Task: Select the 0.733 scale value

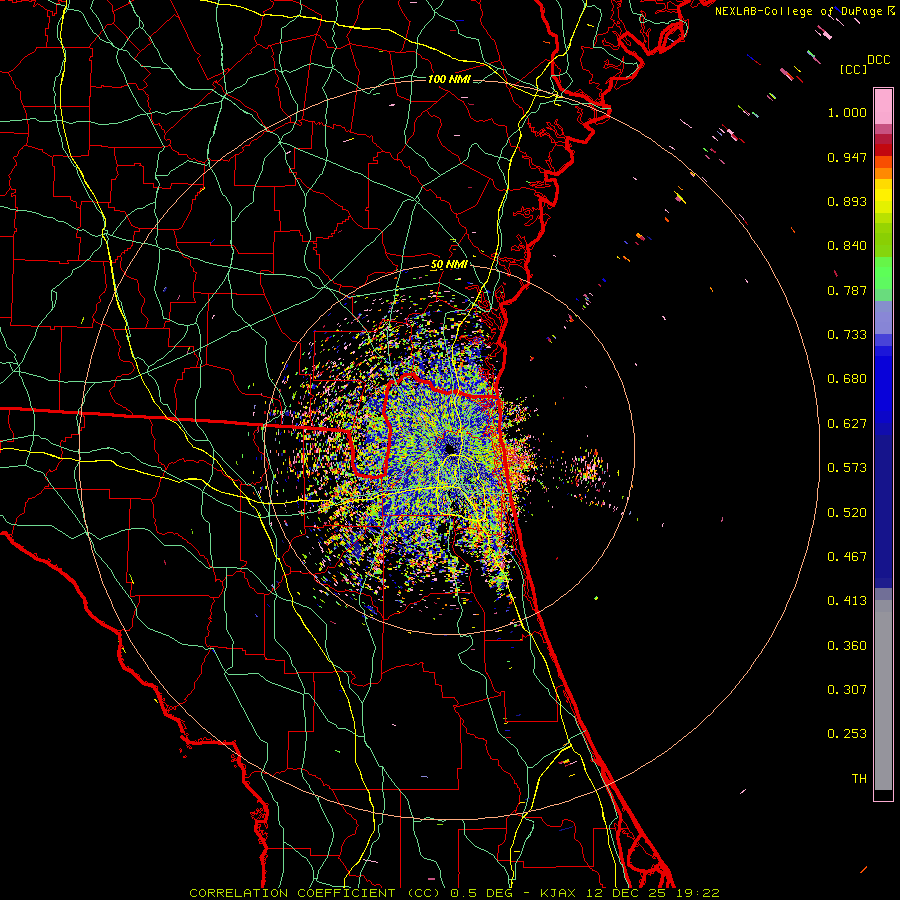Action: (x=847, y=335)
